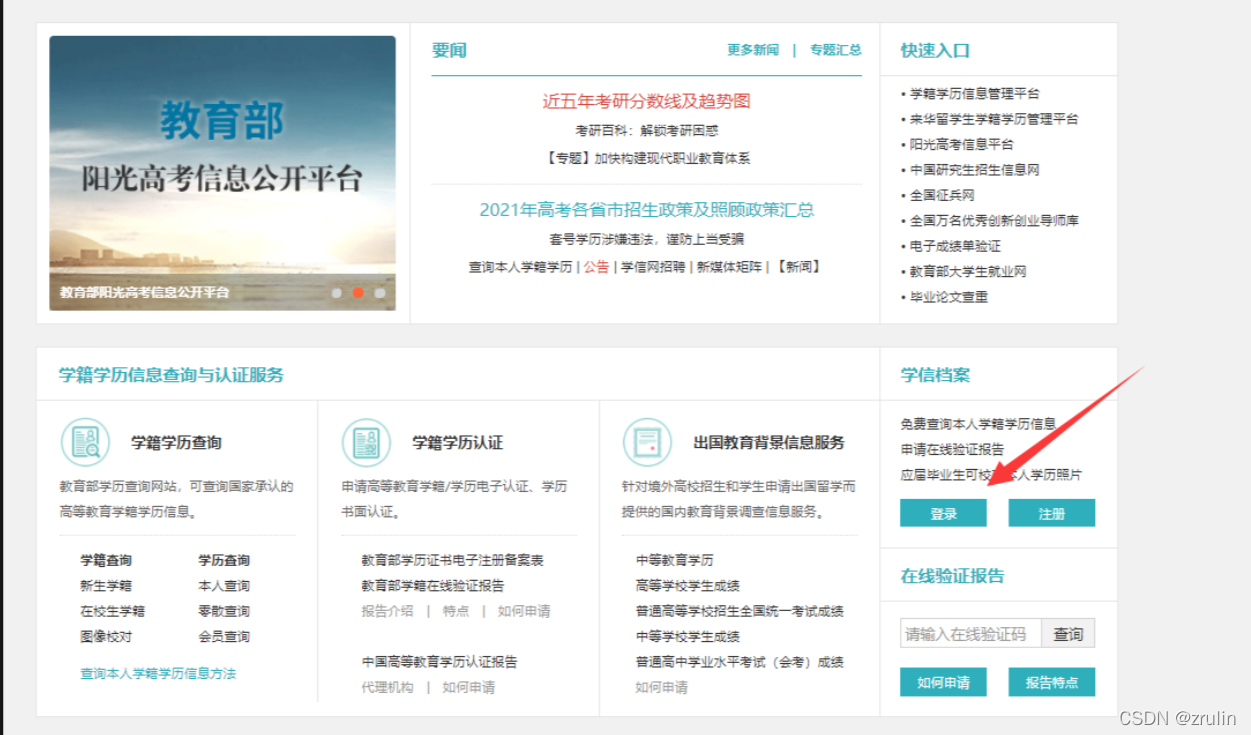Open 【新闻】 link
Image resolution: width=1251 pixels, height=735 pixels.
(799, 267)
